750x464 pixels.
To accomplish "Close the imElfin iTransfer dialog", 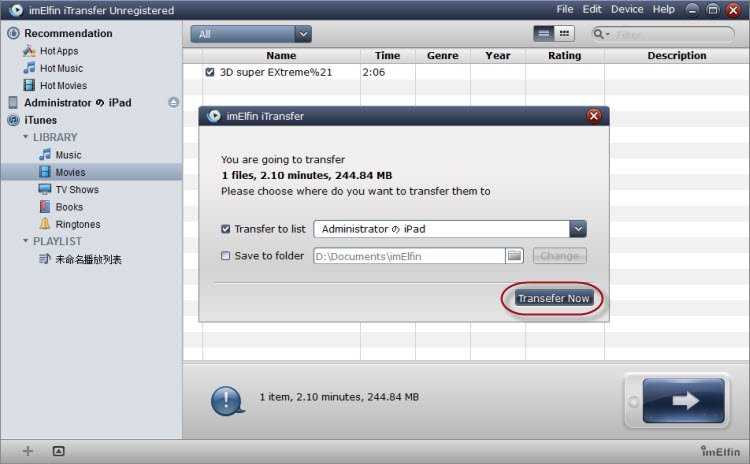I will click(594, 116).
